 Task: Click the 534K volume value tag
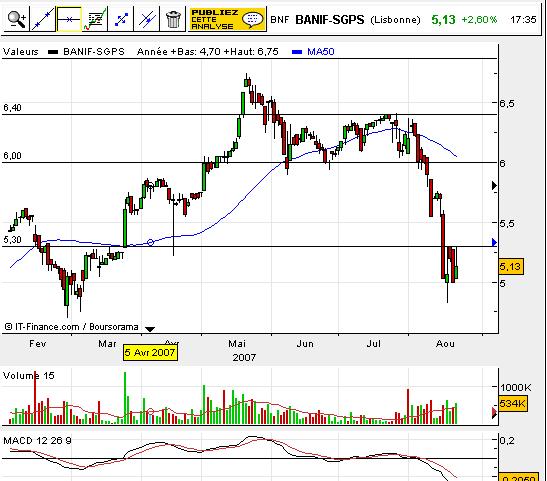tap(512, 404)
